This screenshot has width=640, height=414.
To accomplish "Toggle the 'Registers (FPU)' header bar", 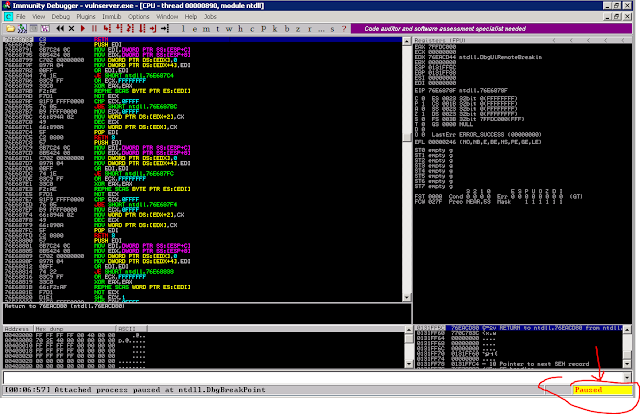I will tap(522, 40).
